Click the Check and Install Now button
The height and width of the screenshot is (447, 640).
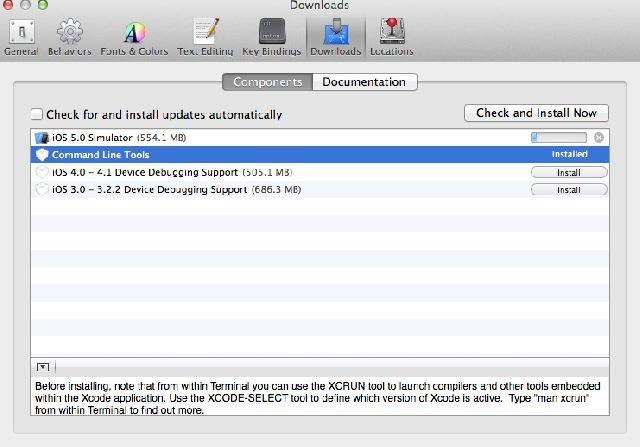536,113
